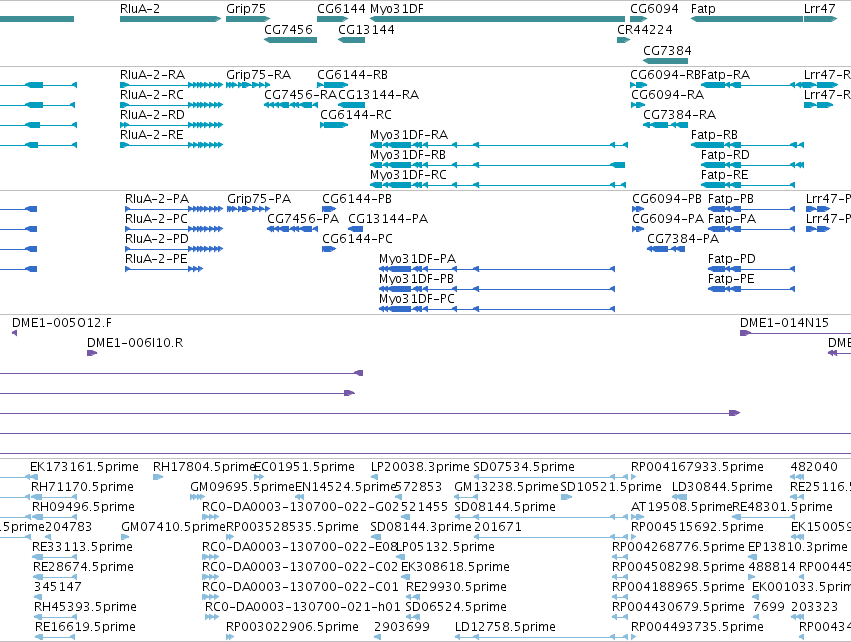The image size is (851, 642).
Task: Click EST label RH71170.5prime
Action: 82,487
